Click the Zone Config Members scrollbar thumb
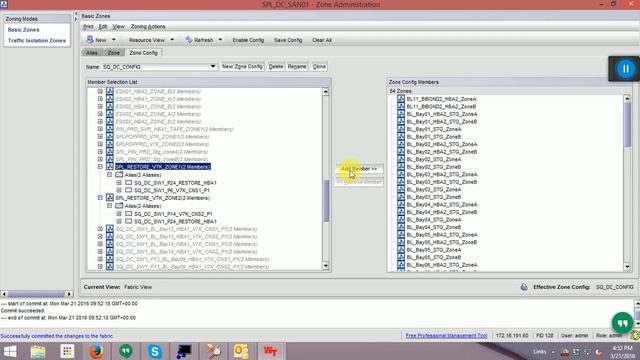The width and height of the screenshot is (640, 360). [627, 124]
